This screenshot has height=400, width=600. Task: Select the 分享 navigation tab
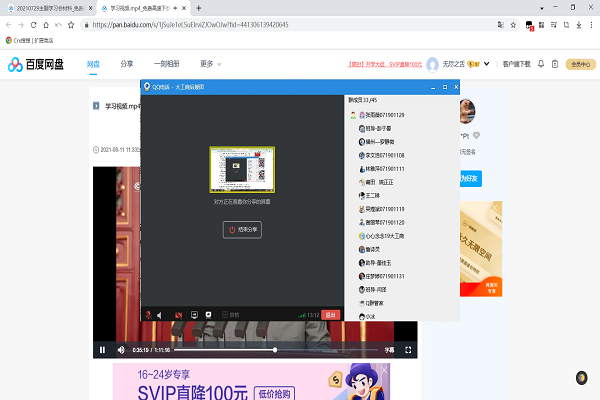point(127,64)
